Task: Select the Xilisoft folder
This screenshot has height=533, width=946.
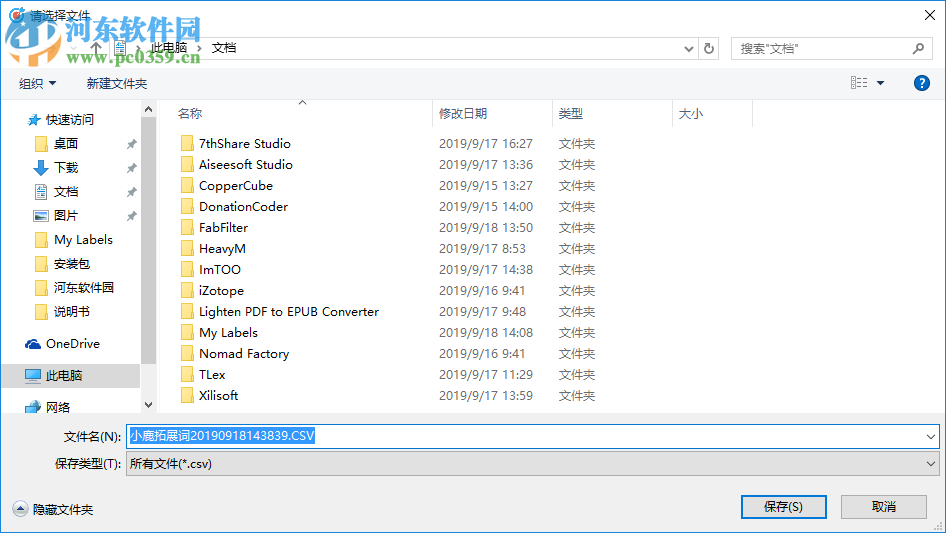Action: [x=218, y=395]
